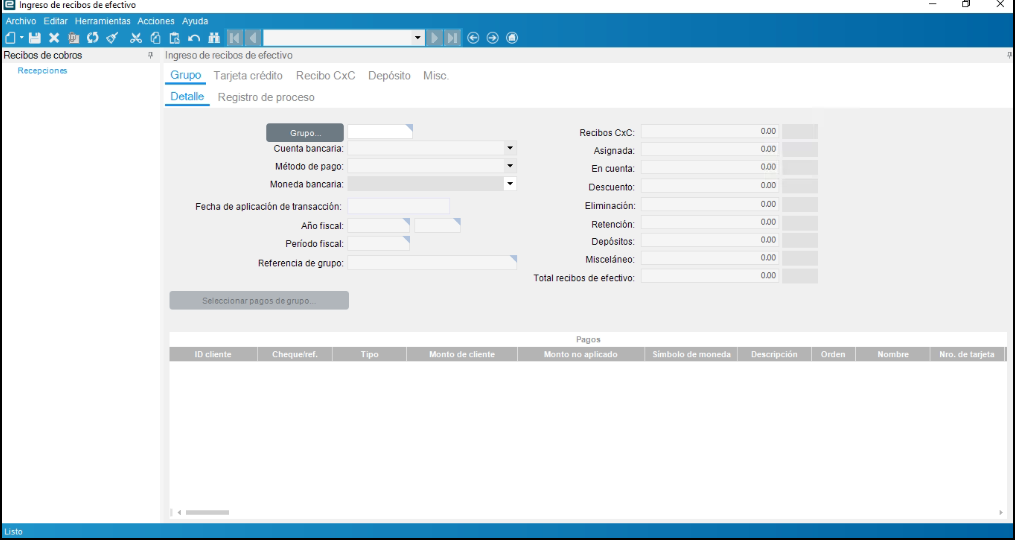Viewport: 1015px width, 540px height.
Task: Click the Monto no aplicado column header
Action: pyautogui.click(x=581, y=354)
